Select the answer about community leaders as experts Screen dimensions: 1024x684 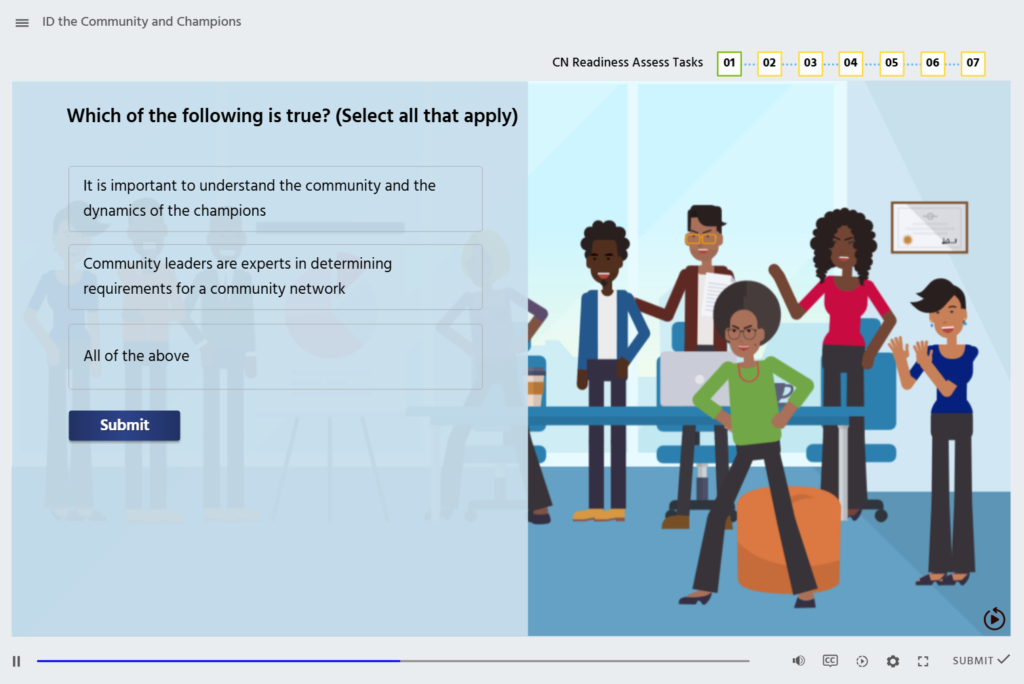[x=275, y=277]
